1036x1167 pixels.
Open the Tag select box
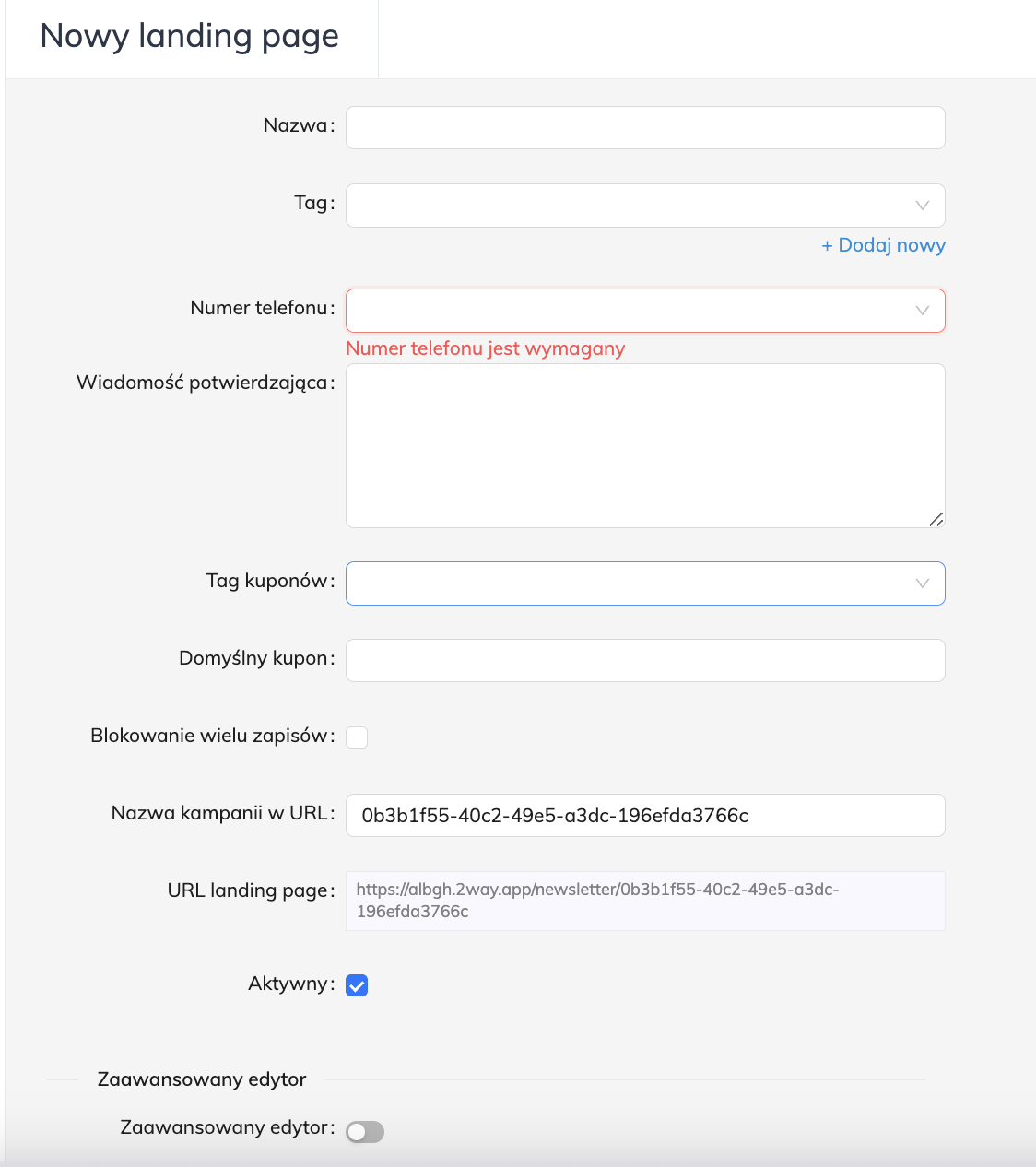click(627, 206)
